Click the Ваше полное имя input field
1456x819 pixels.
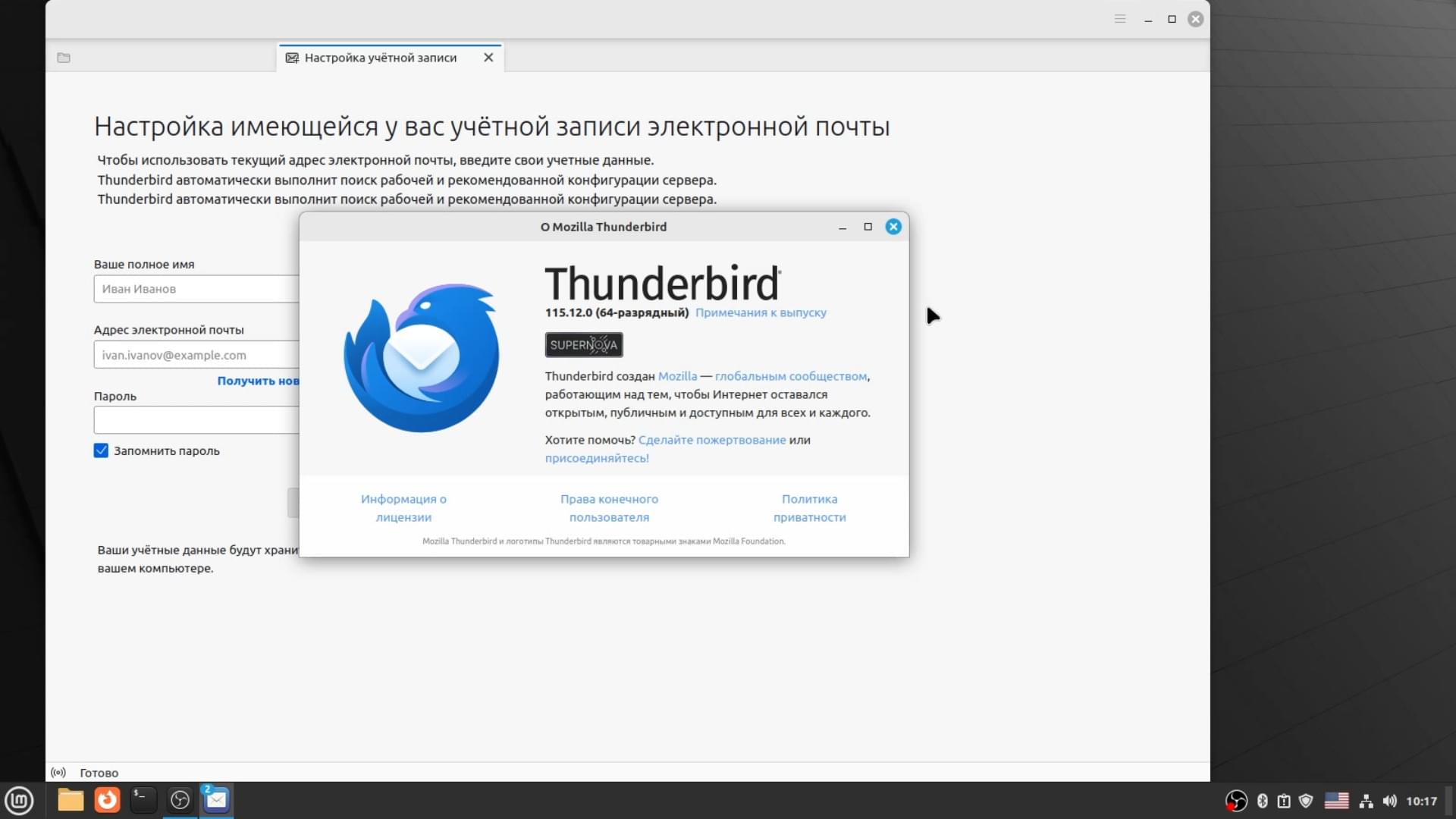click(x=196, y=289)
